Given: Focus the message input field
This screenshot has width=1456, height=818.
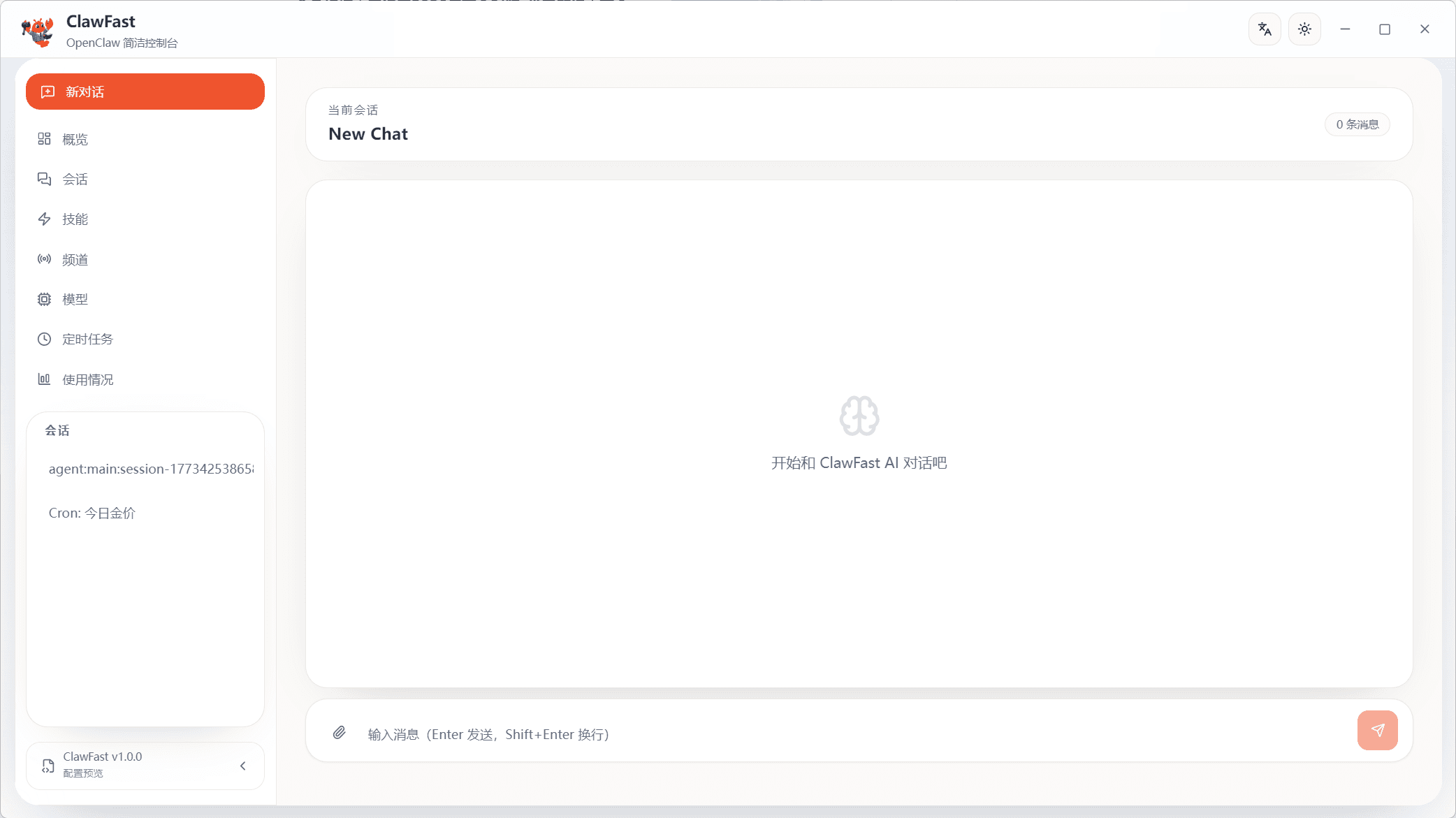Looking at the screenshot, I should [x=838, y=734].
